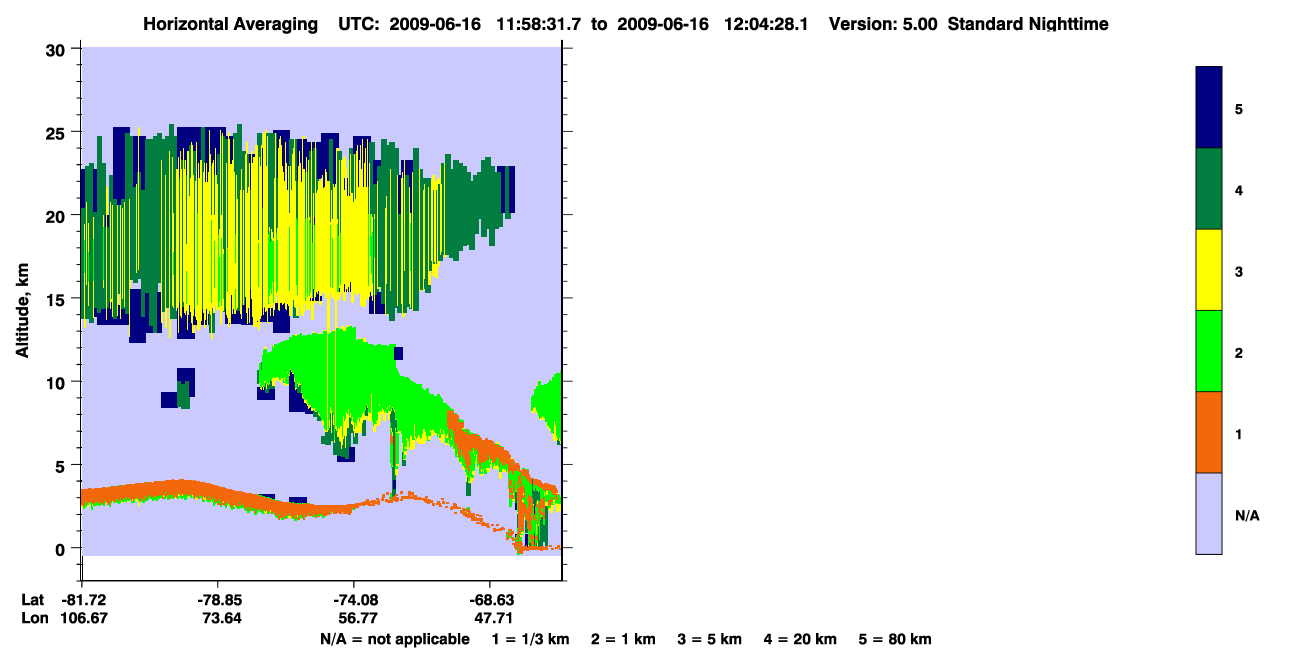Viewport: 1300px width, 667px height.
Task: Click the dark blue color bar segment 5
Action: [1209, 108]
